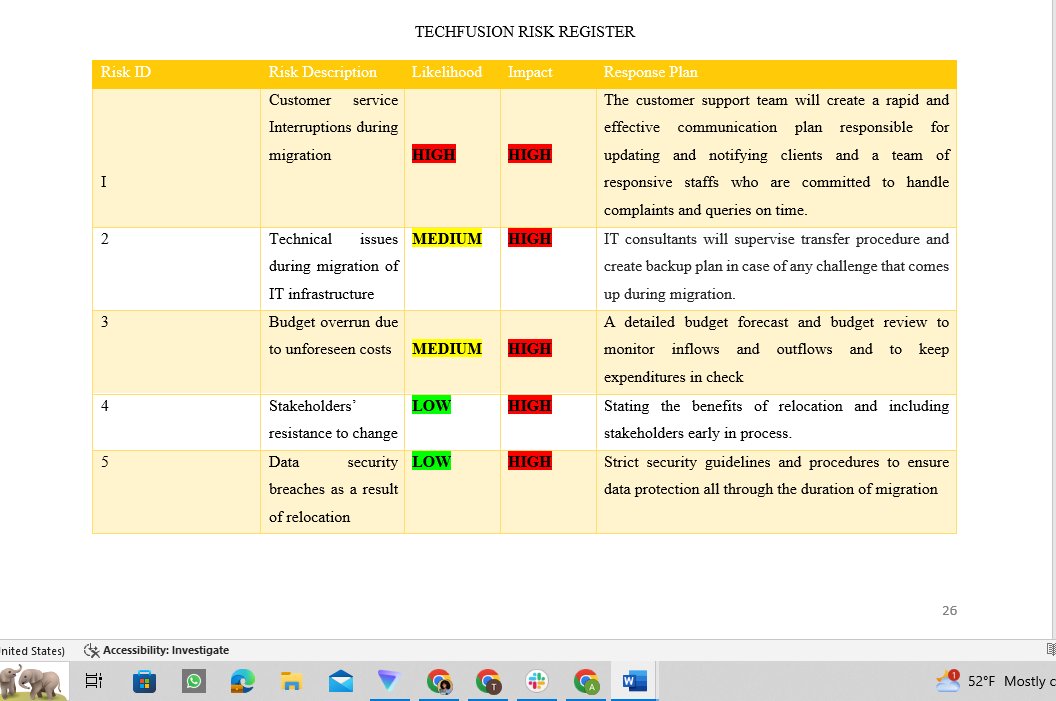
Task: Click LOW likelihood in the Stakeholders' row
Action: coord(431,405)
